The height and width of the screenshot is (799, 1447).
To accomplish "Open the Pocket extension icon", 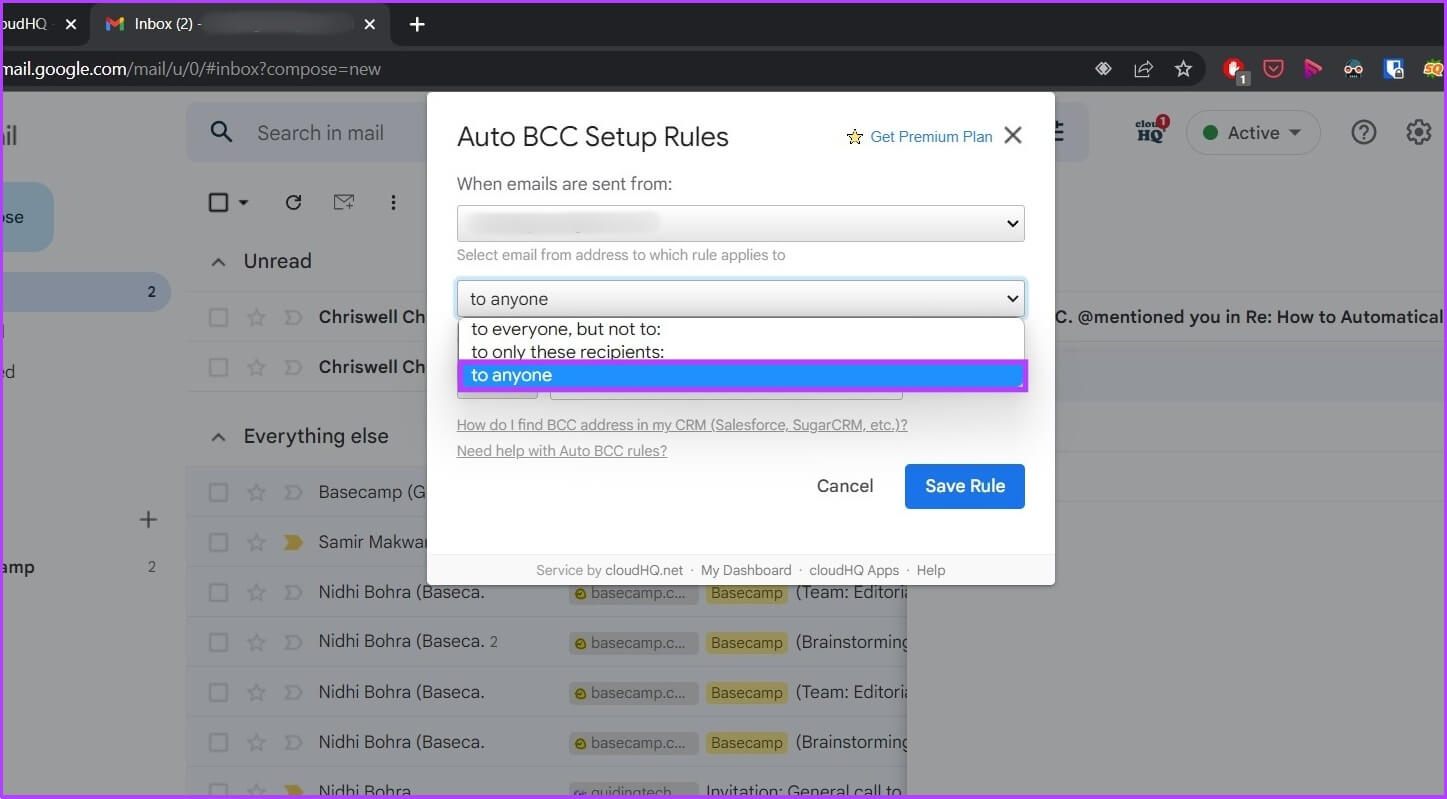I will 1273,69.
